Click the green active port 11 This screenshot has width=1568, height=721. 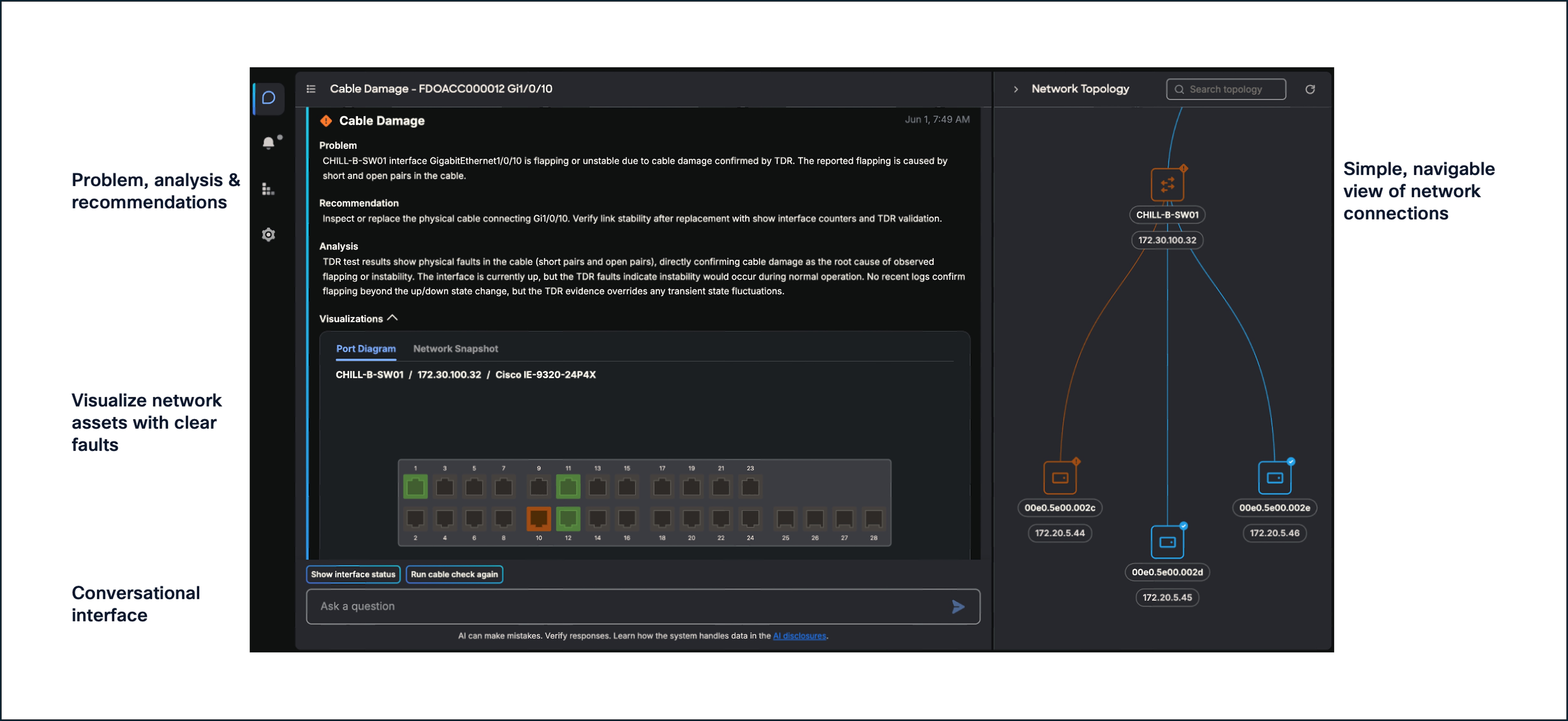(568, 486)
